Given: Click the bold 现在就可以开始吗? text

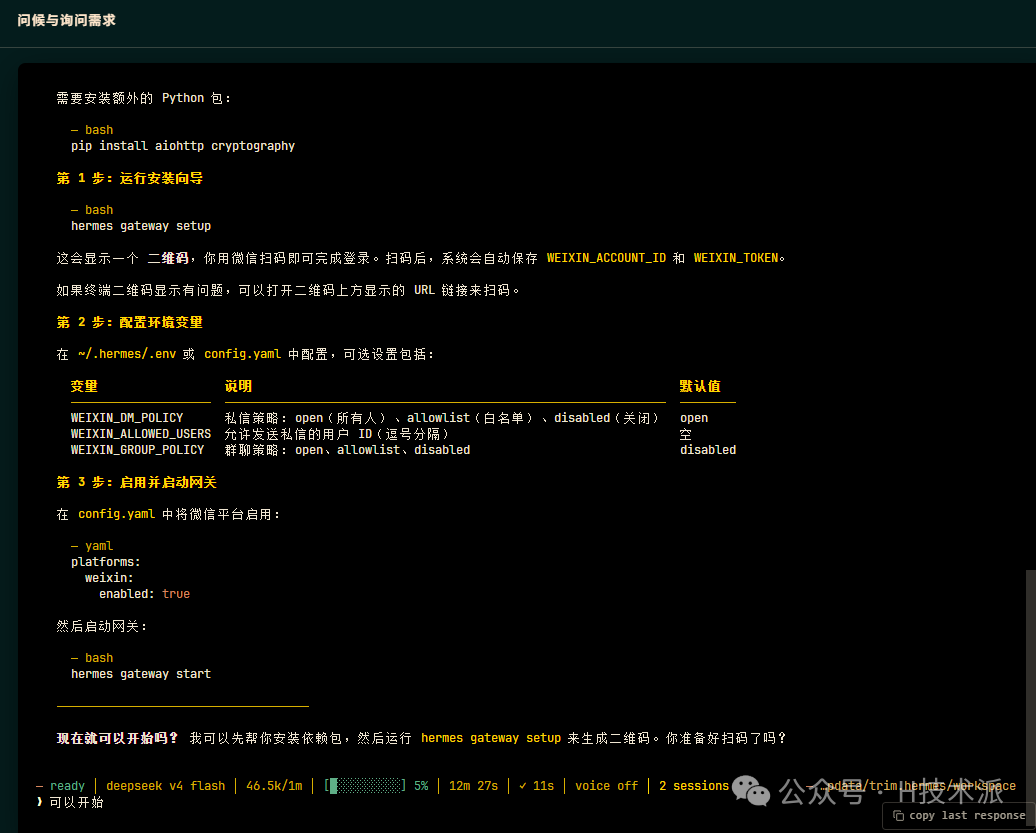Looking at the screenshot, I should tap(117, 738).
